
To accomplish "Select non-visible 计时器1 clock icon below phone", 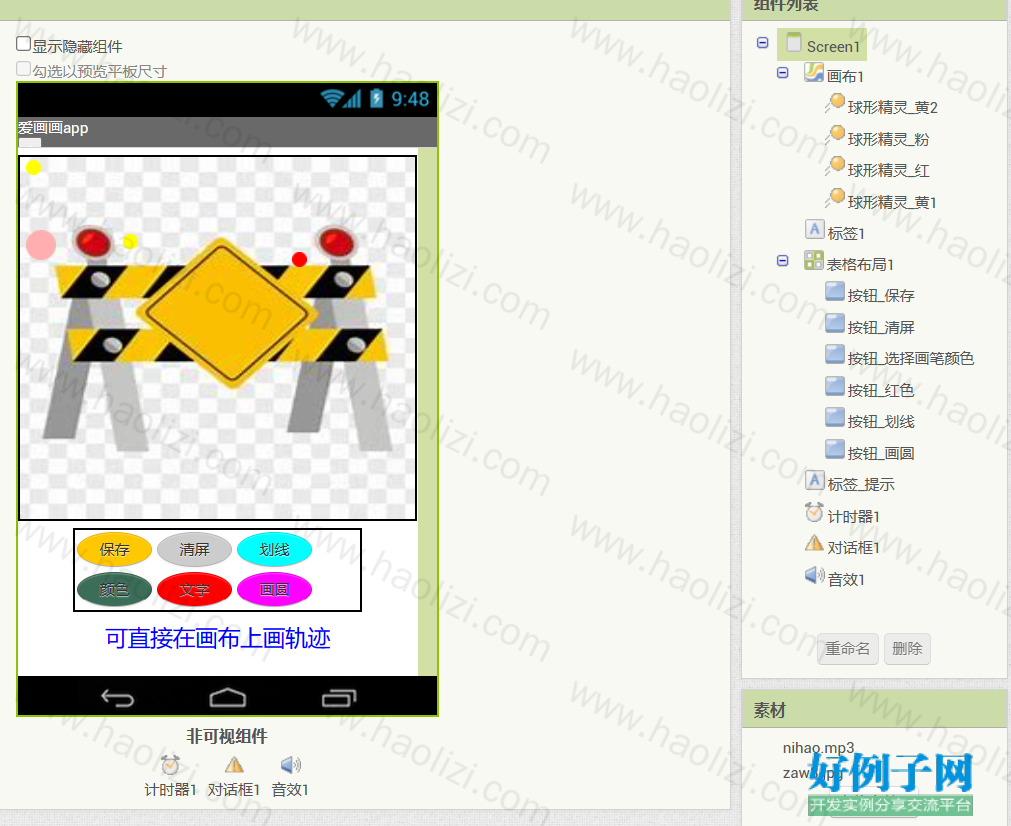I will click(170, 765).
